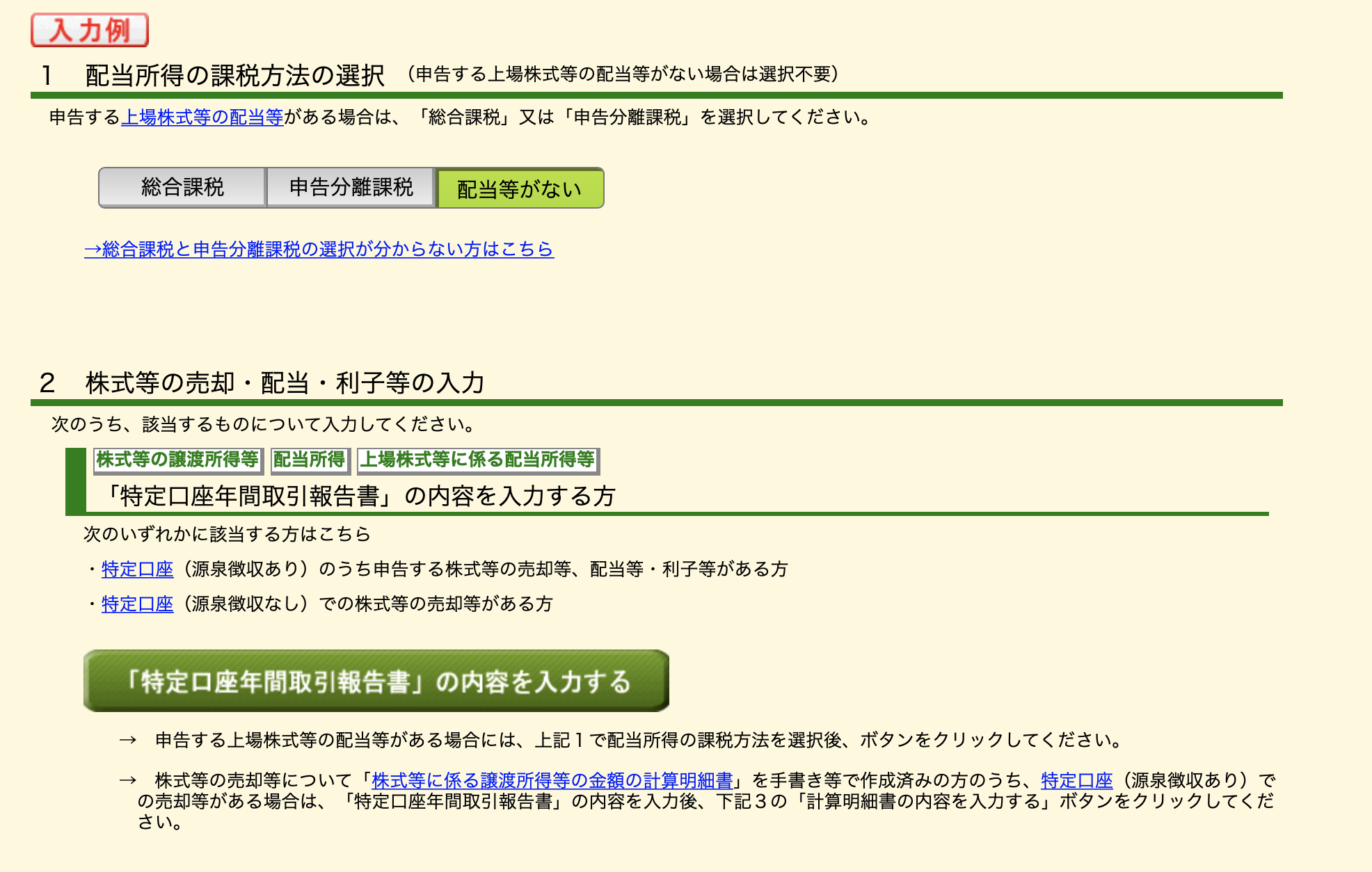Open 特定口座 link in bottom note paragraph

tap(1077, 780)
